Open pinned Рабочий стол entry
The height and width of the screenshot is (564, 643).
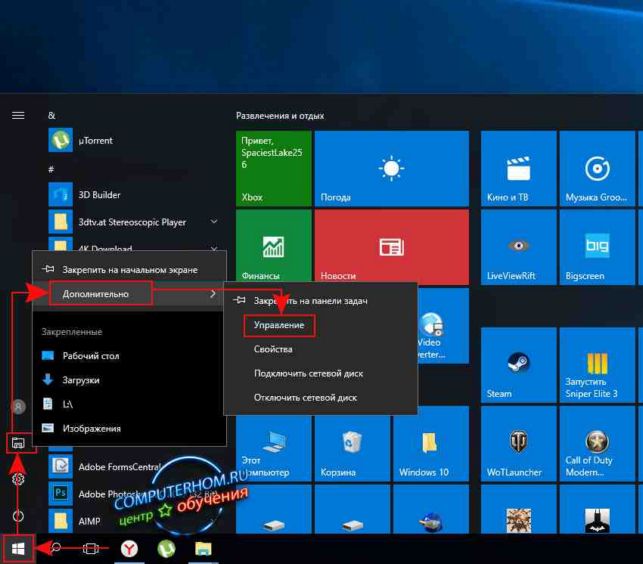129,356
